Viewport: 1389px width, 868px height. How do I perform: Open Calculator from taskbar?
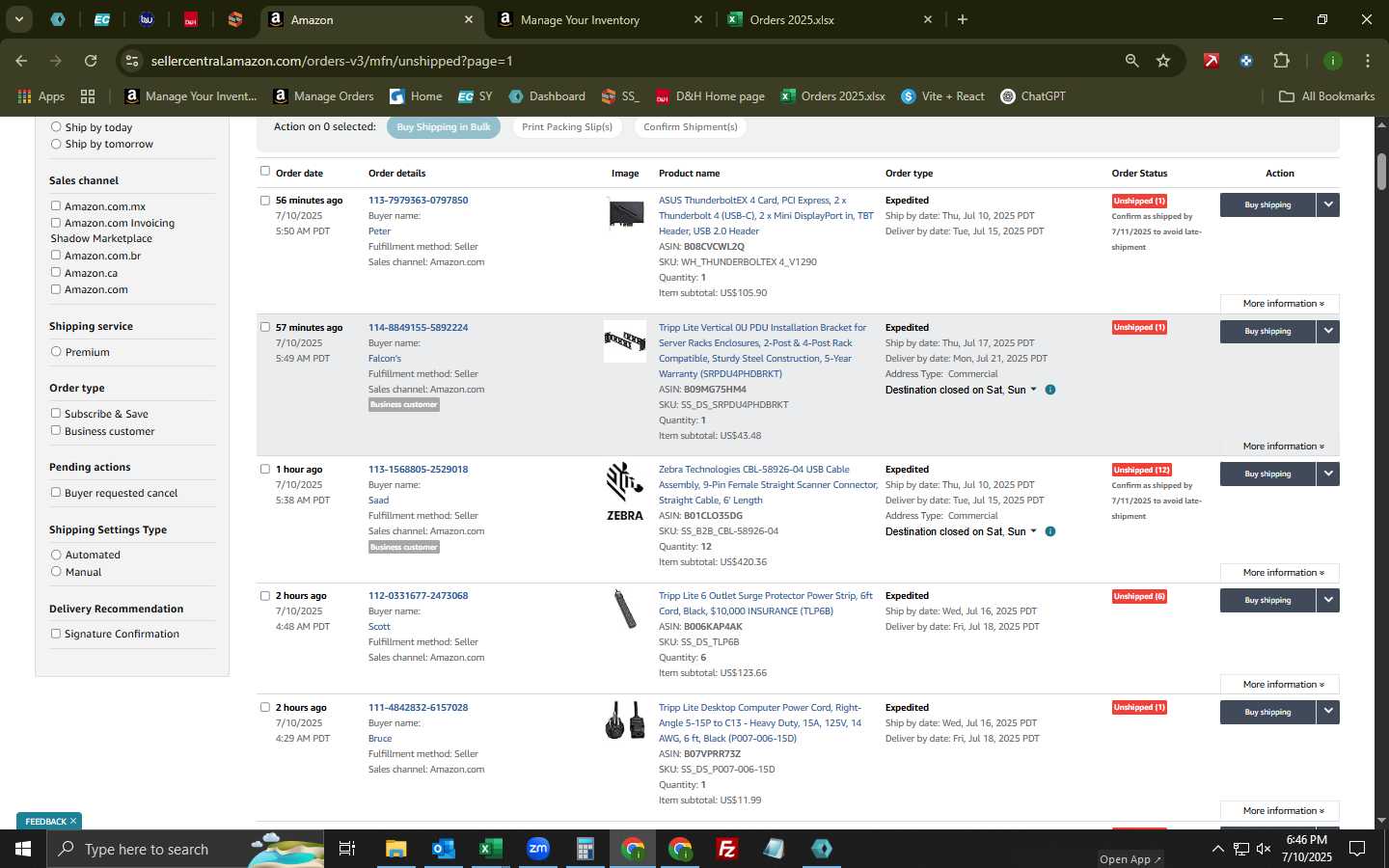(x=585, y=849)
